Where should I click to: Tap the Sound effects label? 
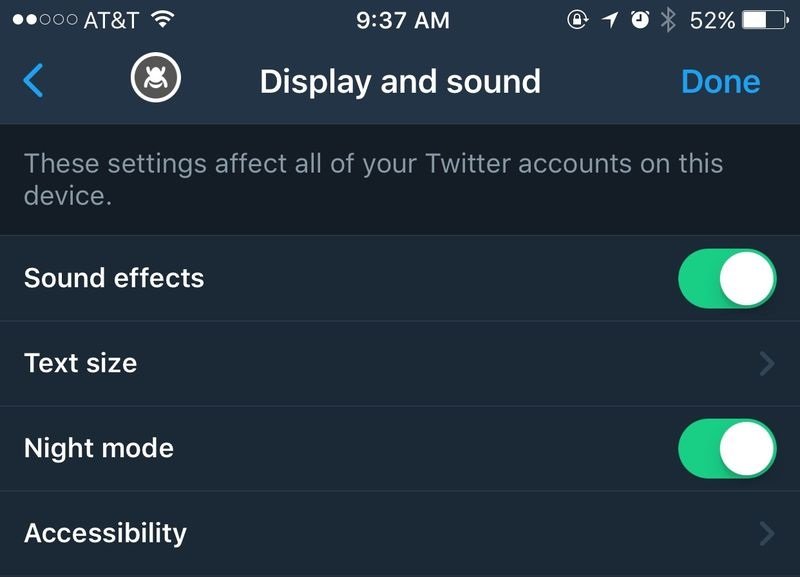[114, 278]
